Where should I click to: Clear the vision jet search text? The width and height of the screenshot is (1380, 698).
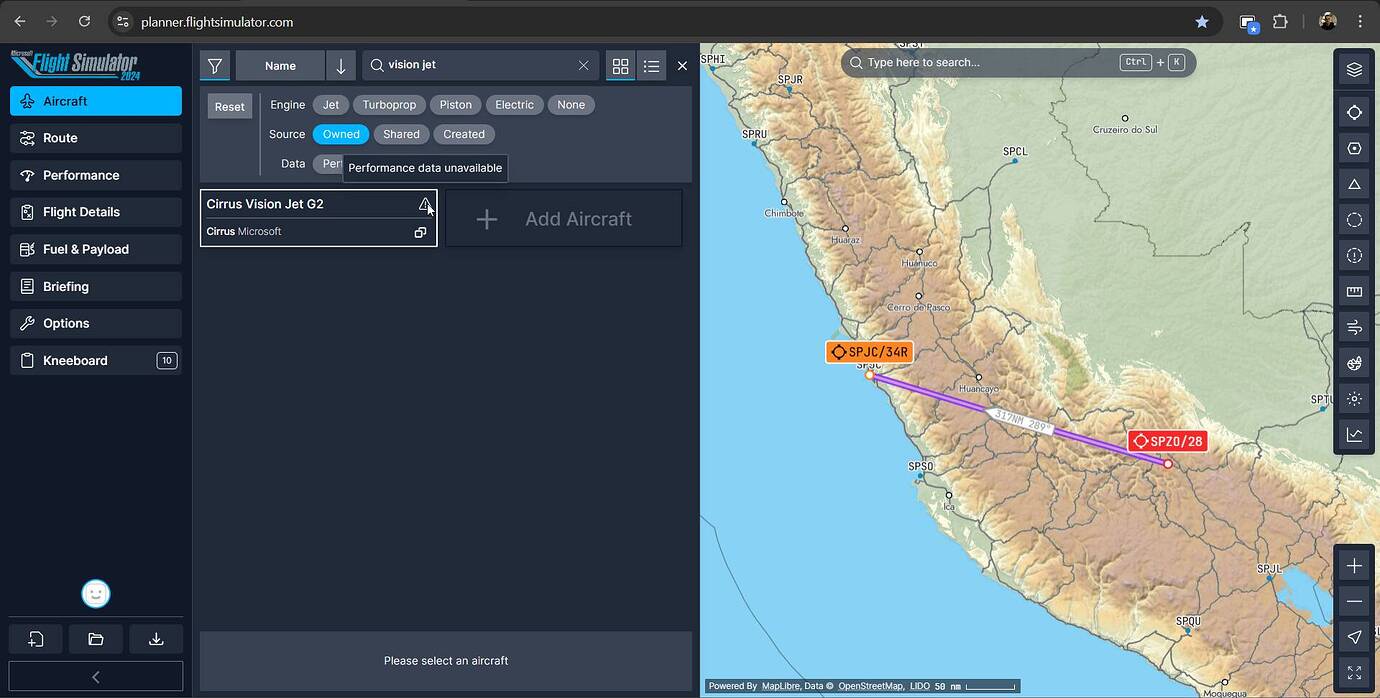pyautogui.click(x=583, y=65)
